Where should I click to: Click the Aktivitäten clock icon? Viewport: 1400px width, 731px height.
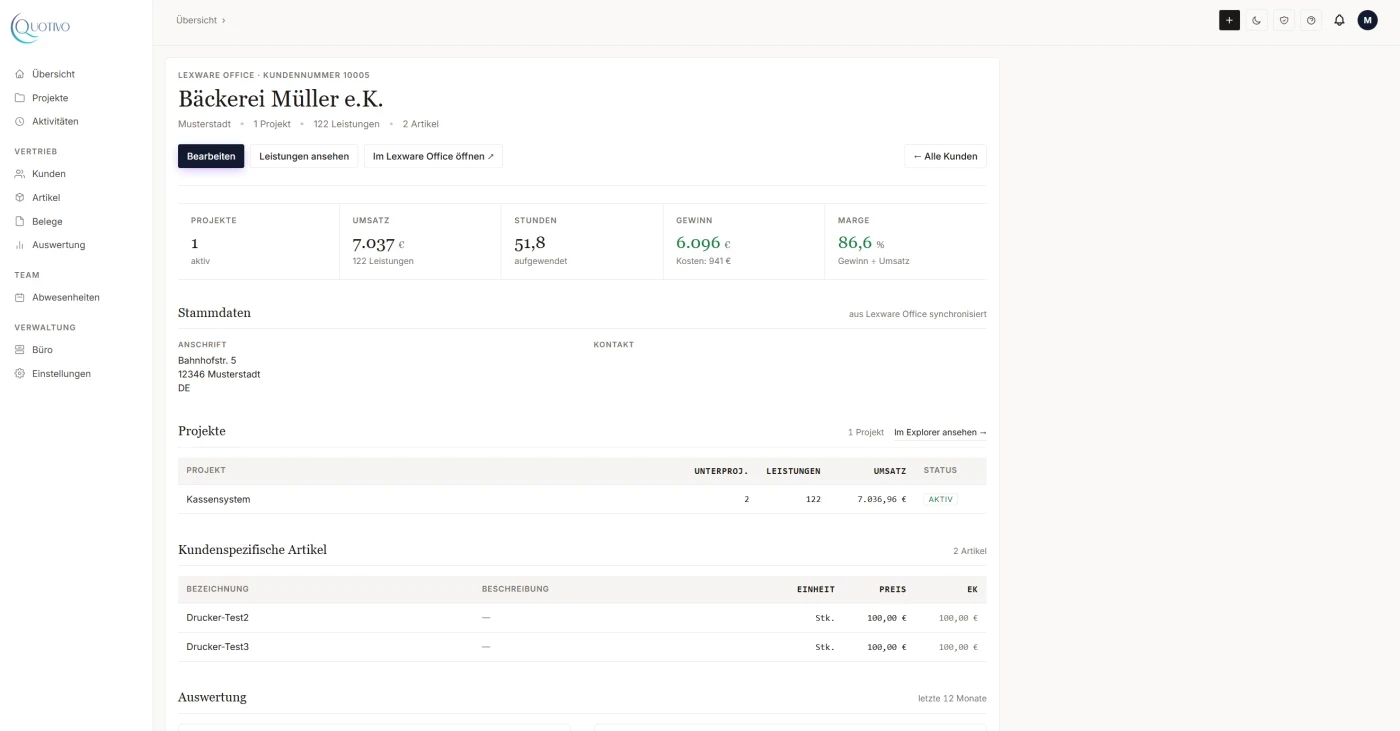tap(20, 121)
